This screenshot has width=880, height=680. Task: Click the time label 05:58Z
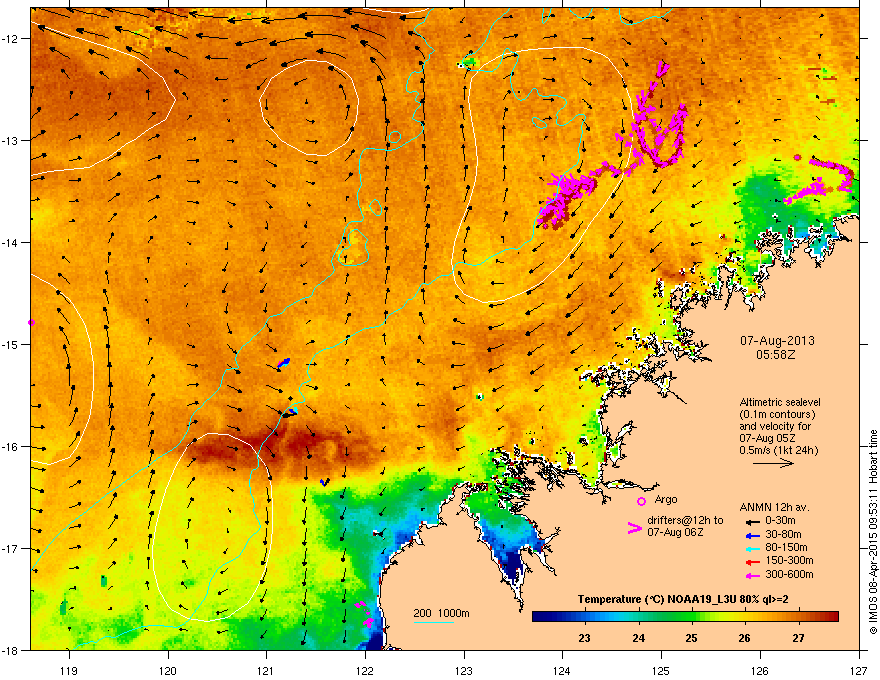pos(776,355)
